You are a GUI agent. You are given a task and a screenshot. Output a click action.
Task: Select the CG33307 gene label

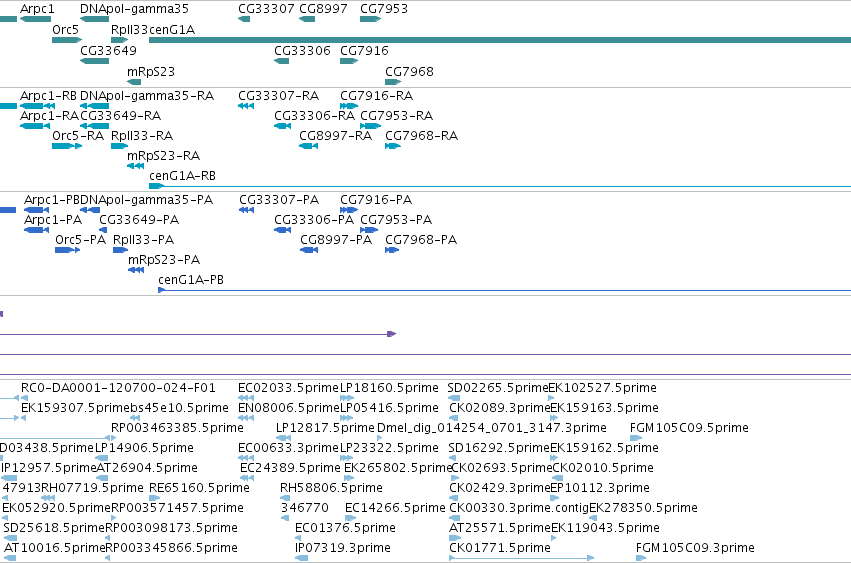[266, 9]
